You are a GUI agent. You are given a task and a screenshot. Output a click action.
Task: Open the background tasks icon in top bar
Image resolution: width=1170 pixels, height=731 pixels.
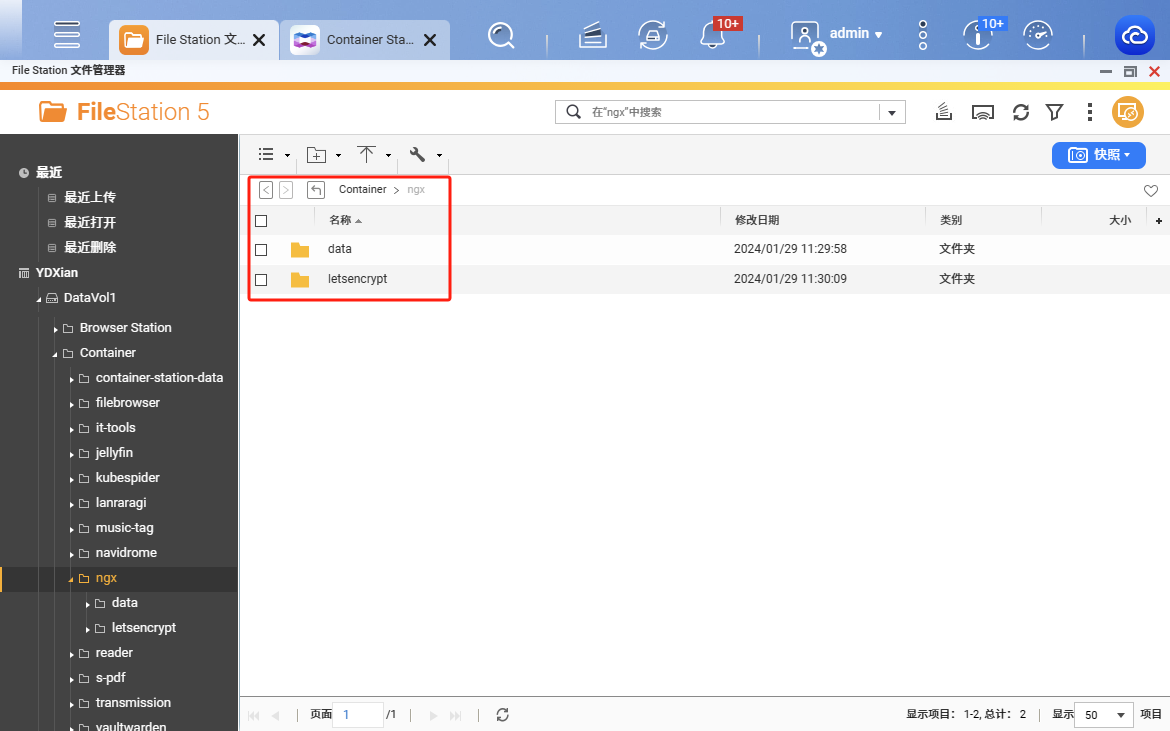point(592,35)
